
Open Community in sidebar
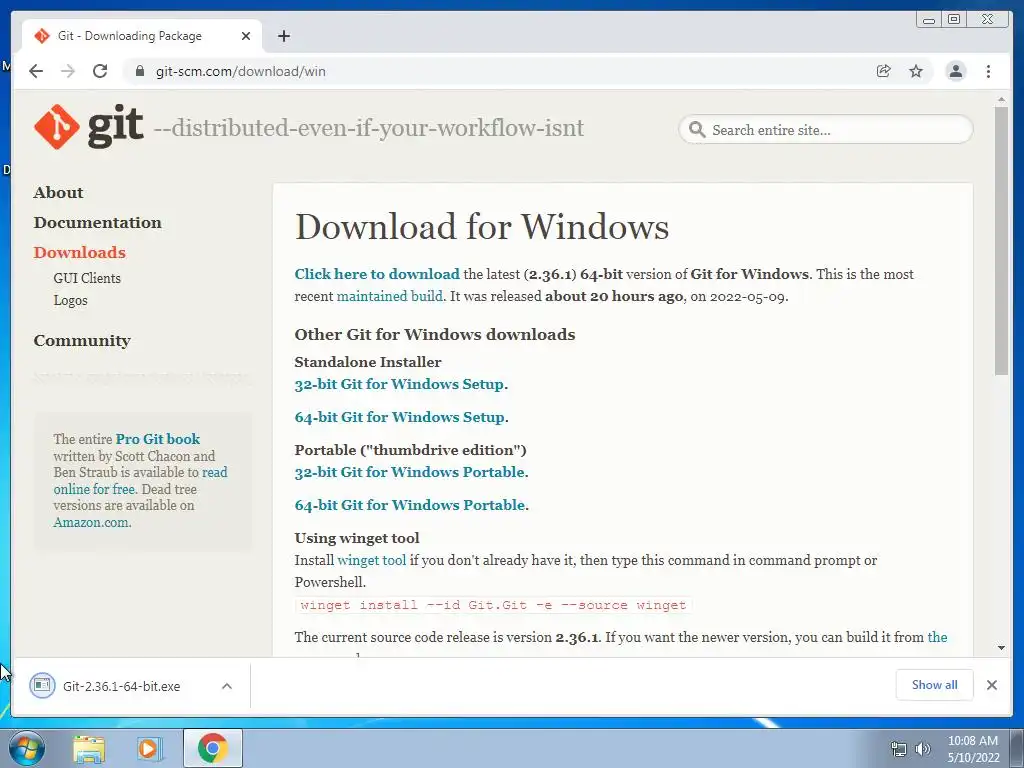click(x=82, y=341)
